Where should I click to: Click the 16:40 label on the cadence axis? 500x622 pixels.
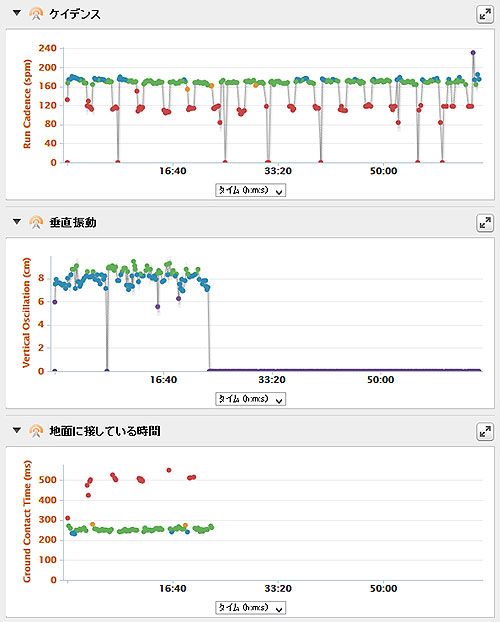(173, 171)
